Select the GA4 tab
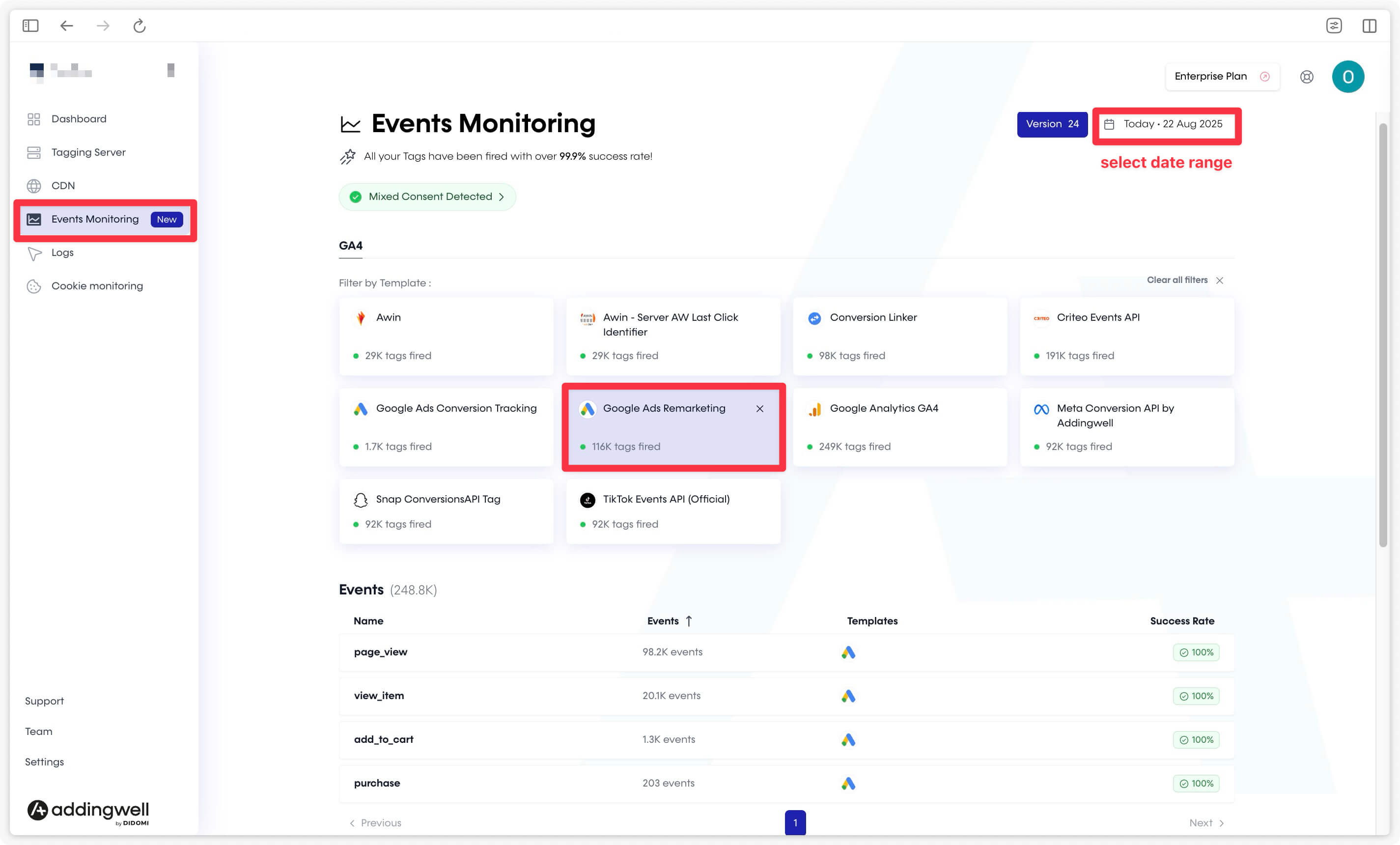This screenshot has height=845, width=1400. pyautogui.click(x=351, y=246)
